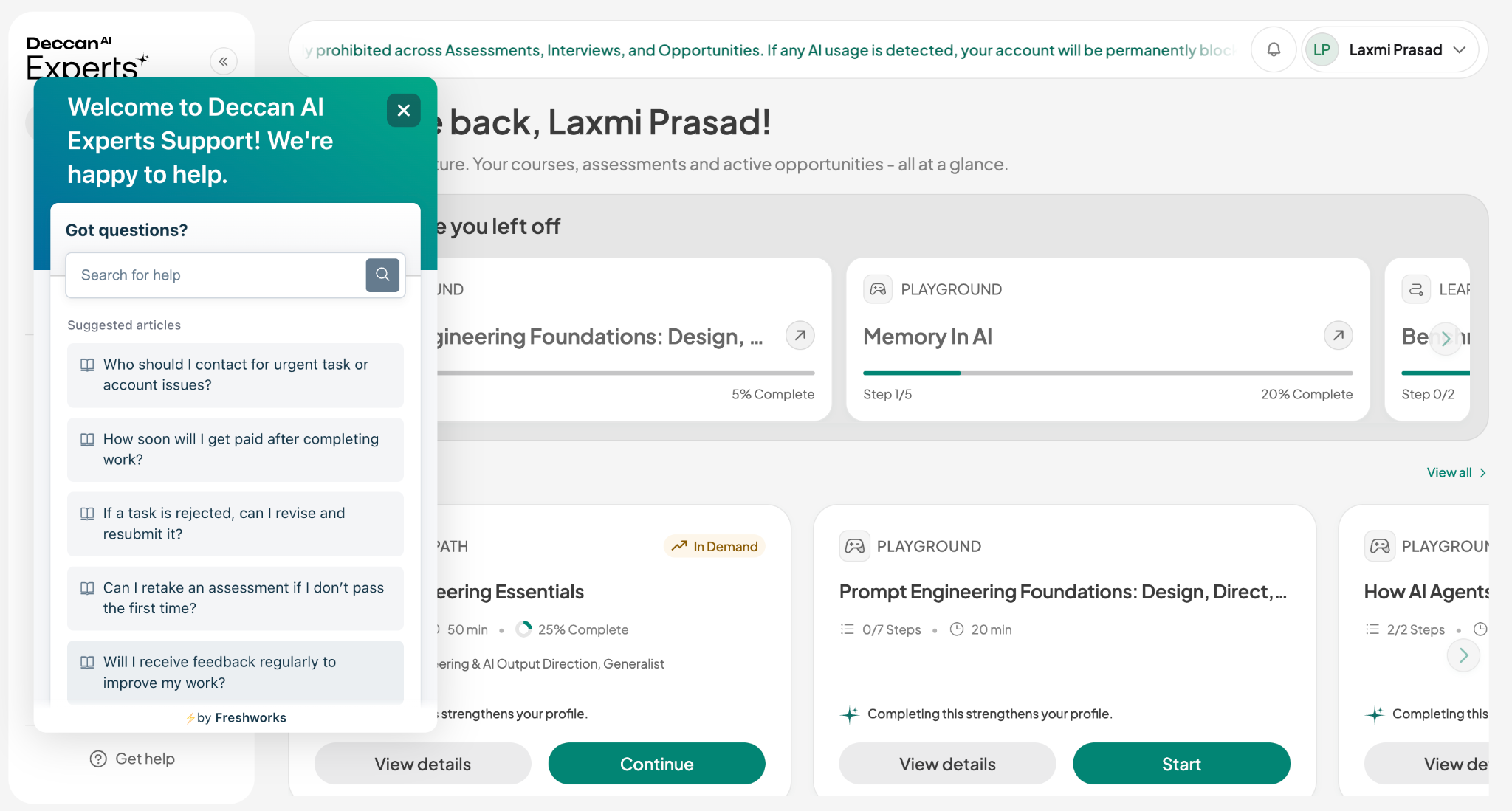The width and height of the screenshot is (1512, 811).
Task: Show next recommended cards with chevron
Action: click(x=1463, y=655)
